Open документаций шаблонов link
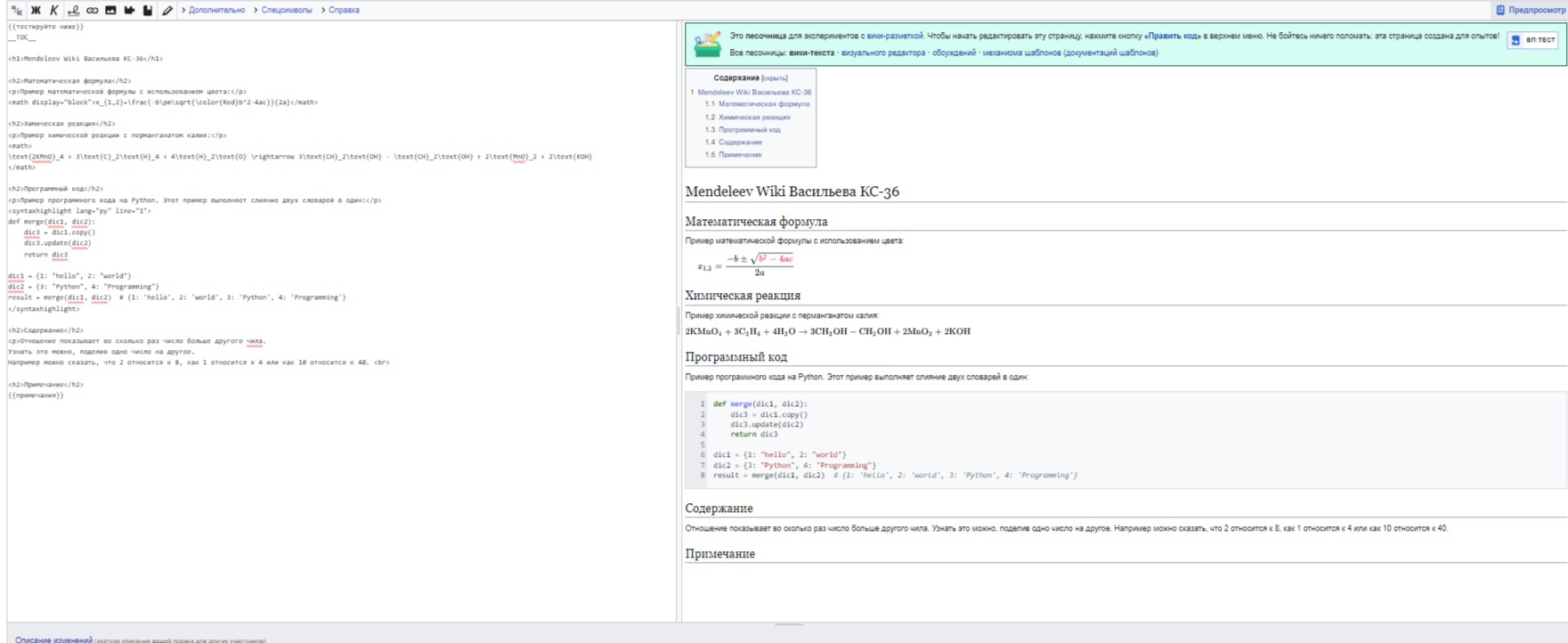Image resolution: width=1568 pixels, height=643 pixels. (x=1111, y=53)
